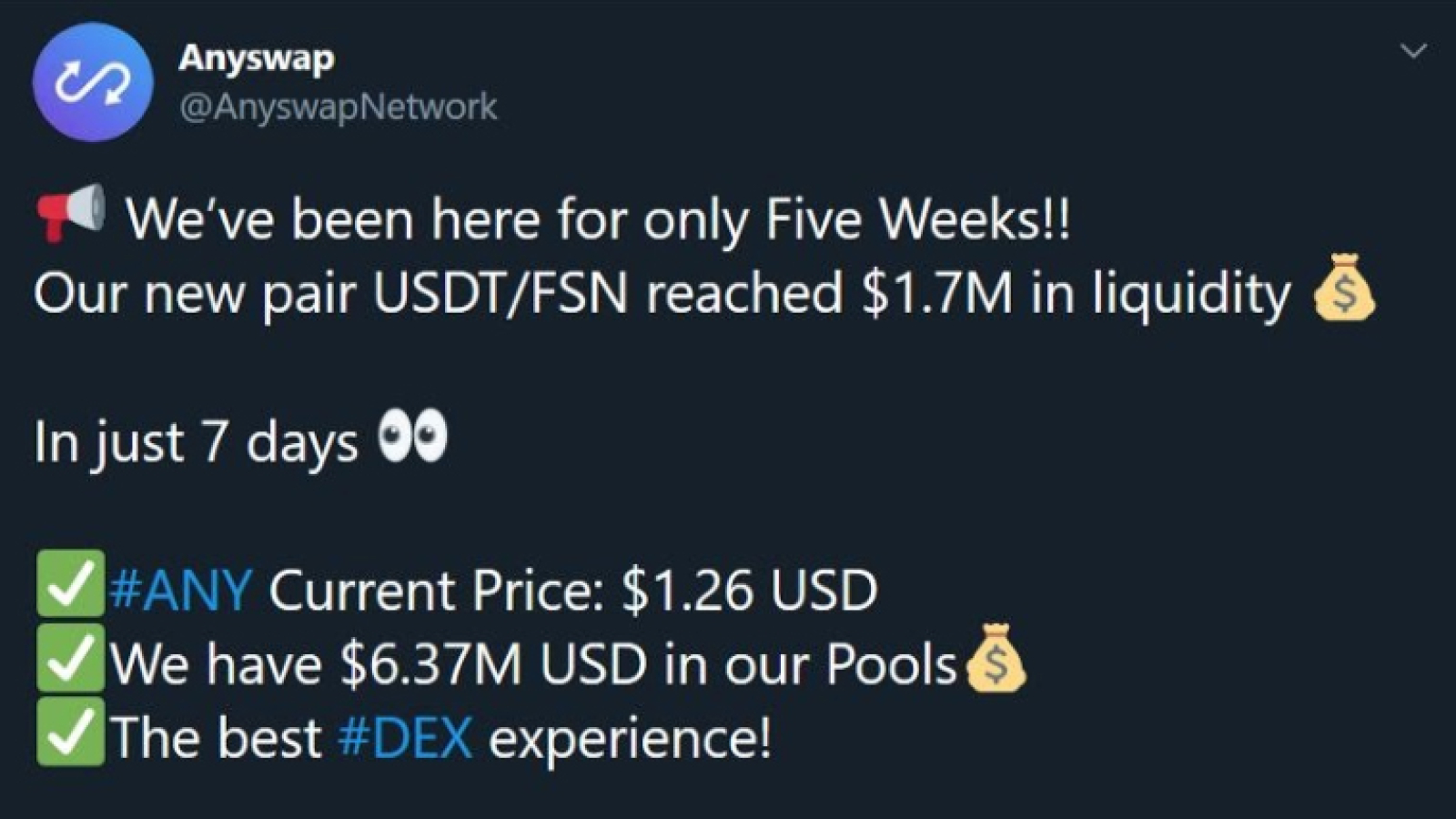The image size is (1456, 819).
Task: Click the word experience! in last line
Action: (631, 739)
